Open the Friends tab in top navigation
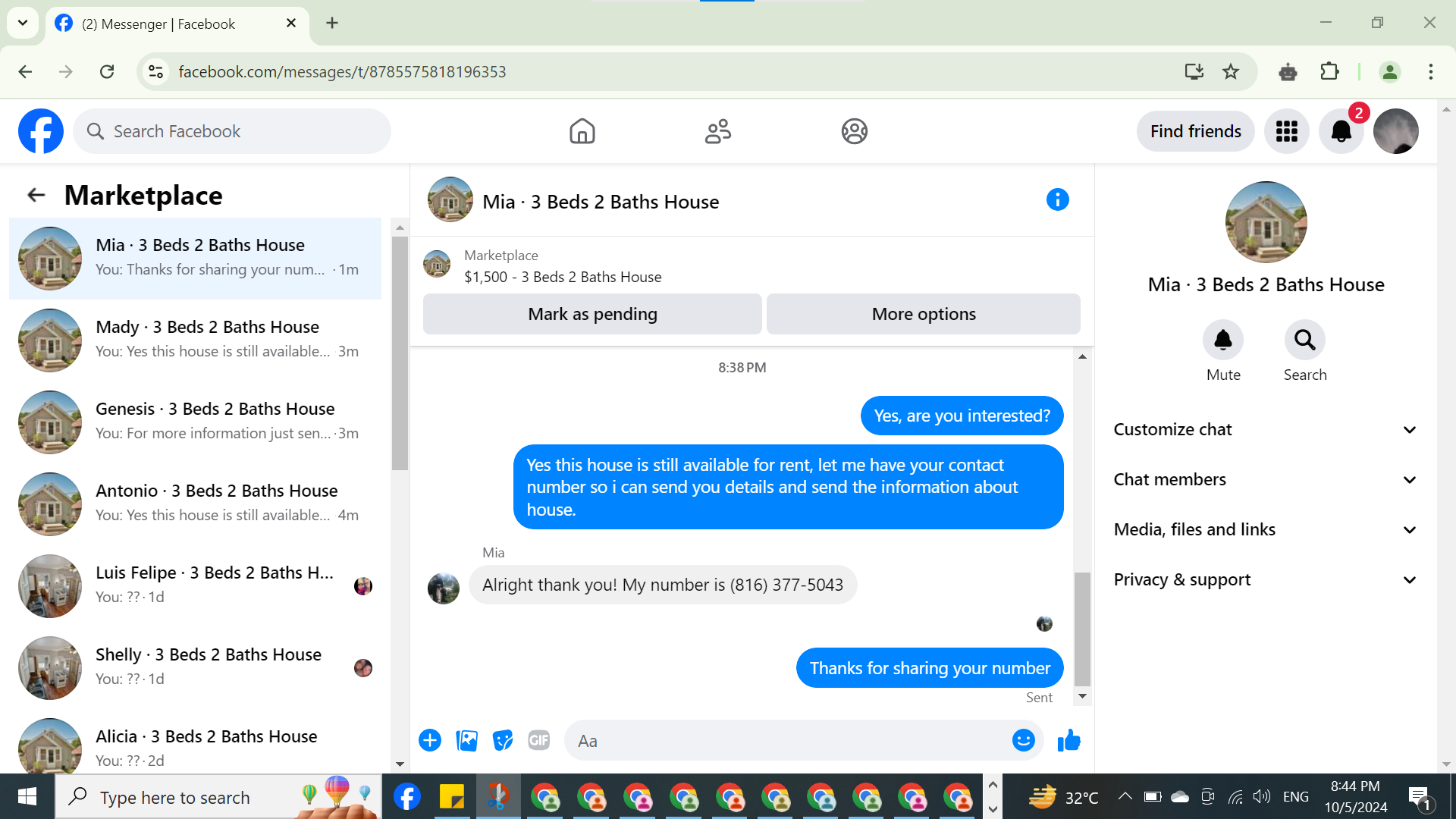1456x819 pixels. click(717, 131)
